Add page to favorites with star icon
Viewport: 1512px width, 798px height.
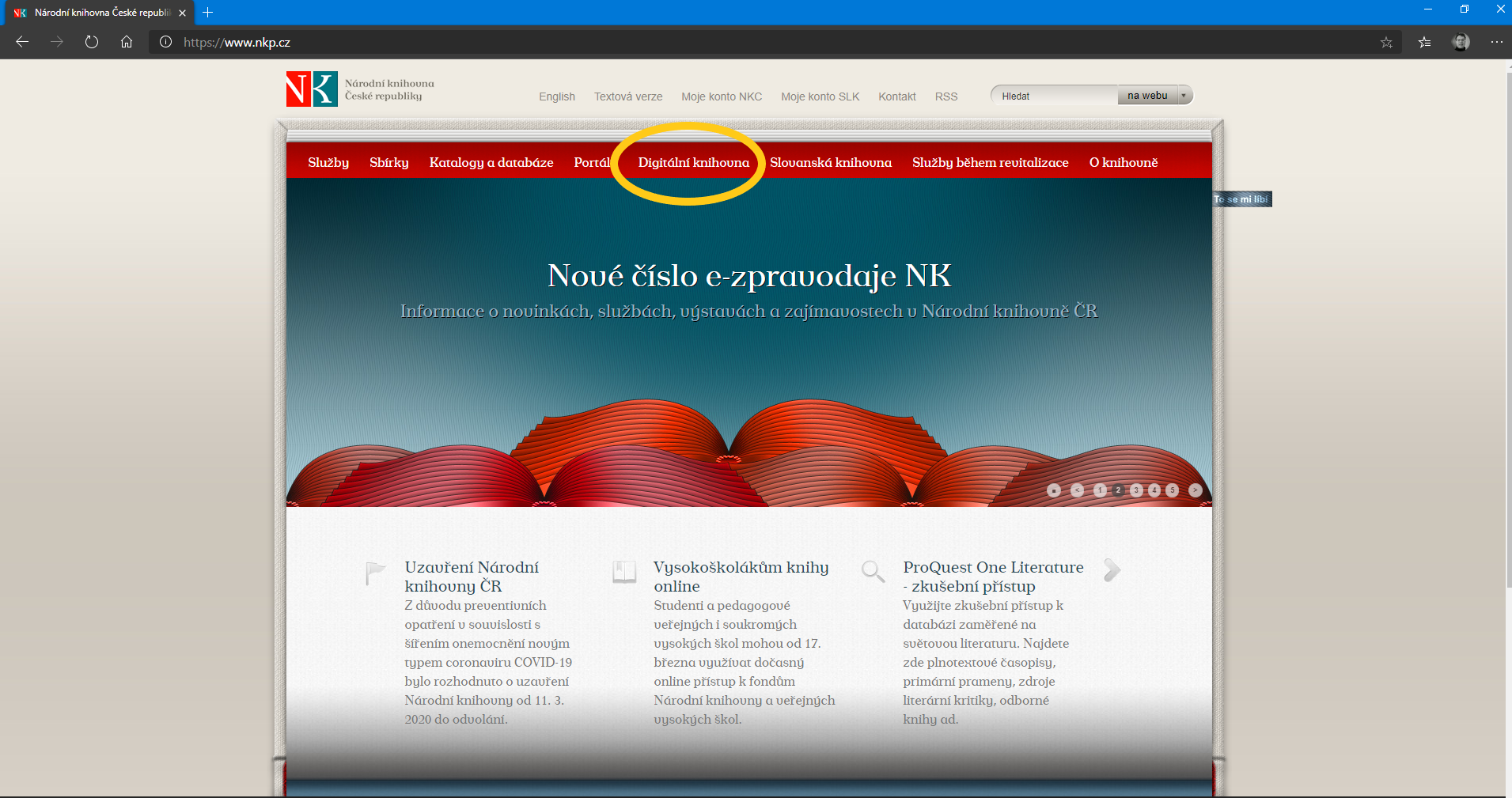pyautogui.click(x=1386, y=43)
